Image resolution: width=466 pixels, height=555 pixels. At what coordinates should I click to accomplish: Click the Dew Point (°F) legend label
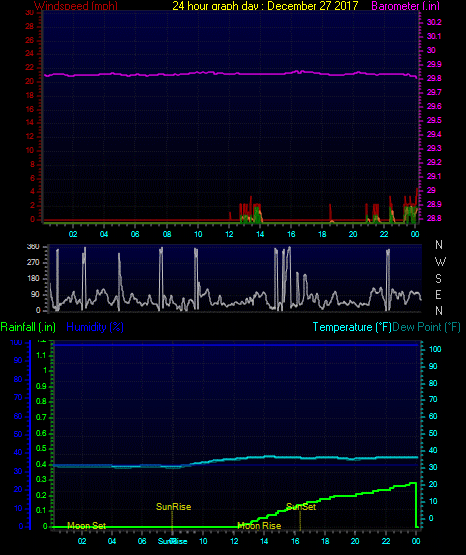pyautogui.click(x=426, y=327)
